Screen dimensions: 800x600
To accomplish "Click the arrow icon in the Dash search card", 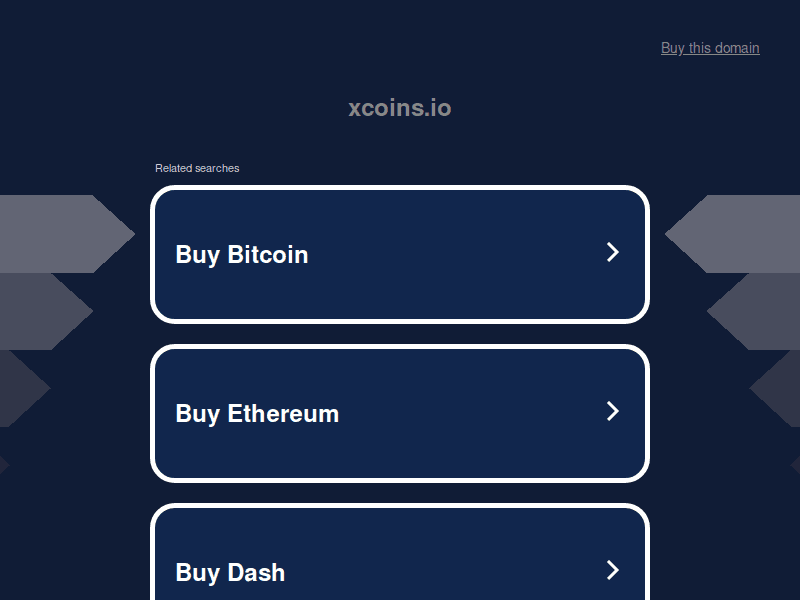I will point(612,570).
